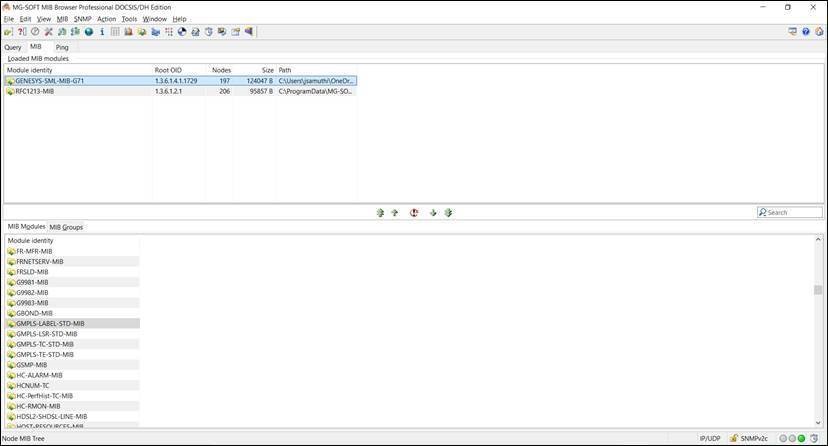Image resolution: width=828 pixels, height=446 pixels.
Task: Switch to the Ping tab
Action: [x=62, y=47]
